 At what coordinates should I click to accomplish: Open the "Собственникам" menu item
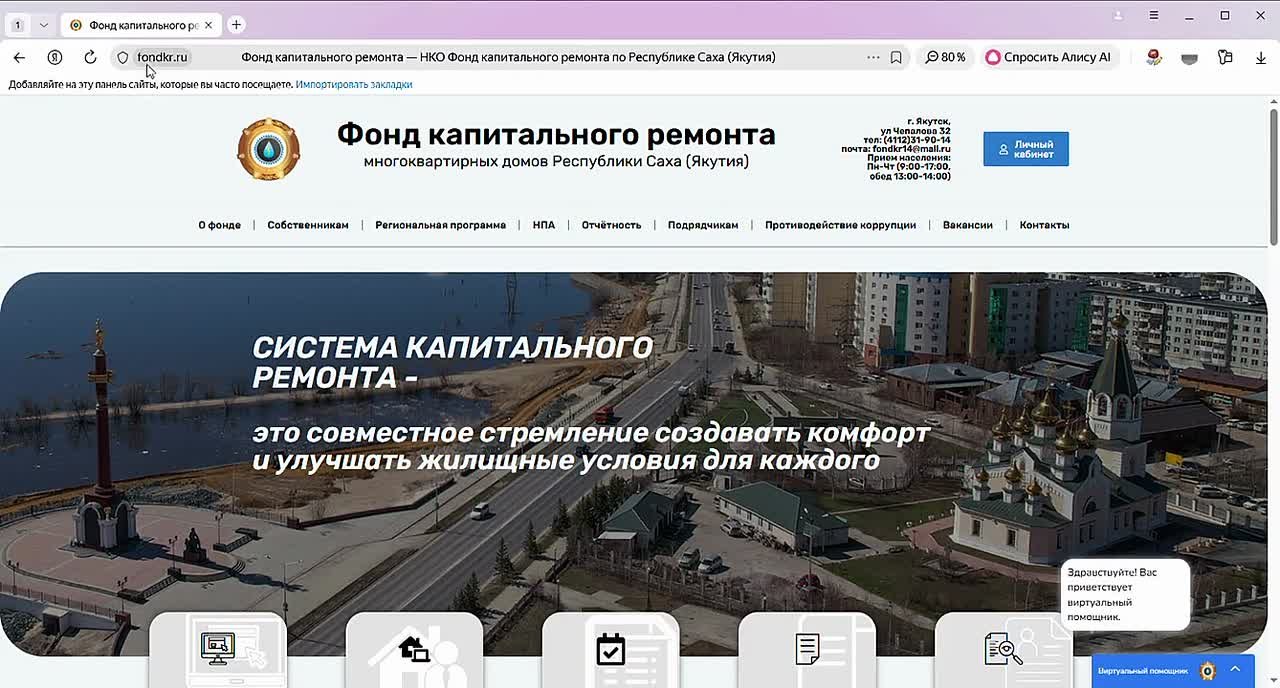[308, 225]
